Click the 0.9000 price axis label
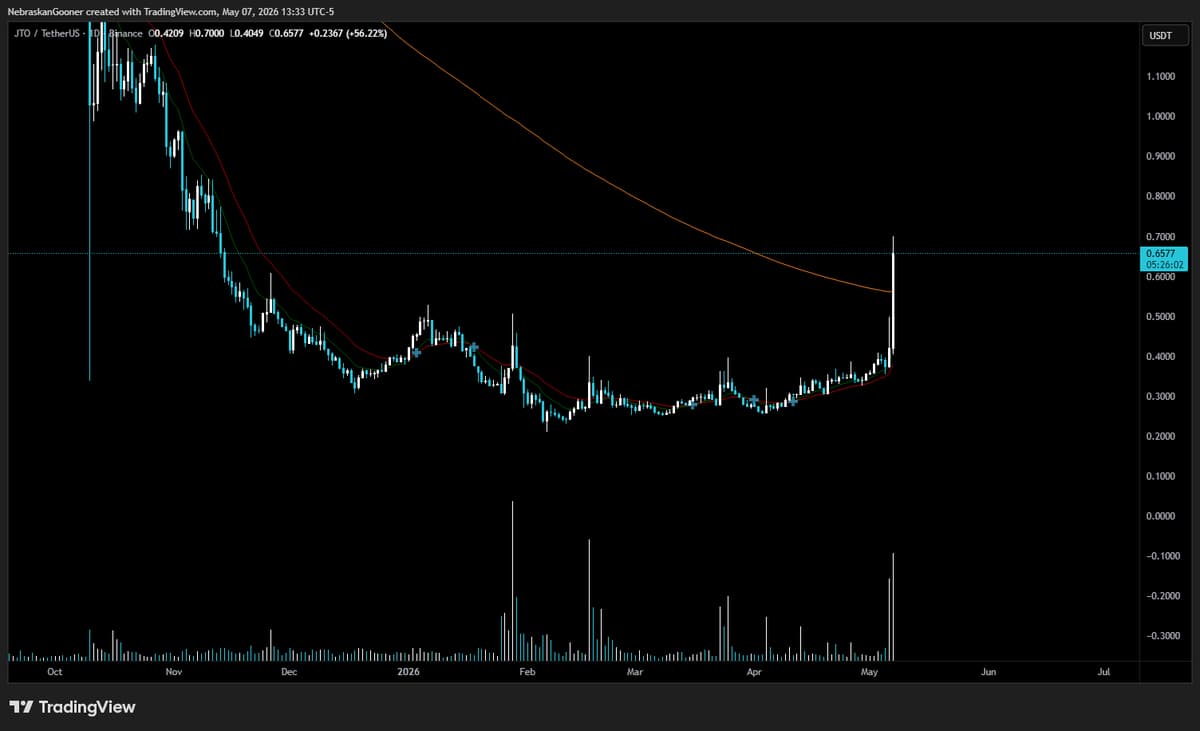Screen dimensions: 1200x731 point(1161,156)
